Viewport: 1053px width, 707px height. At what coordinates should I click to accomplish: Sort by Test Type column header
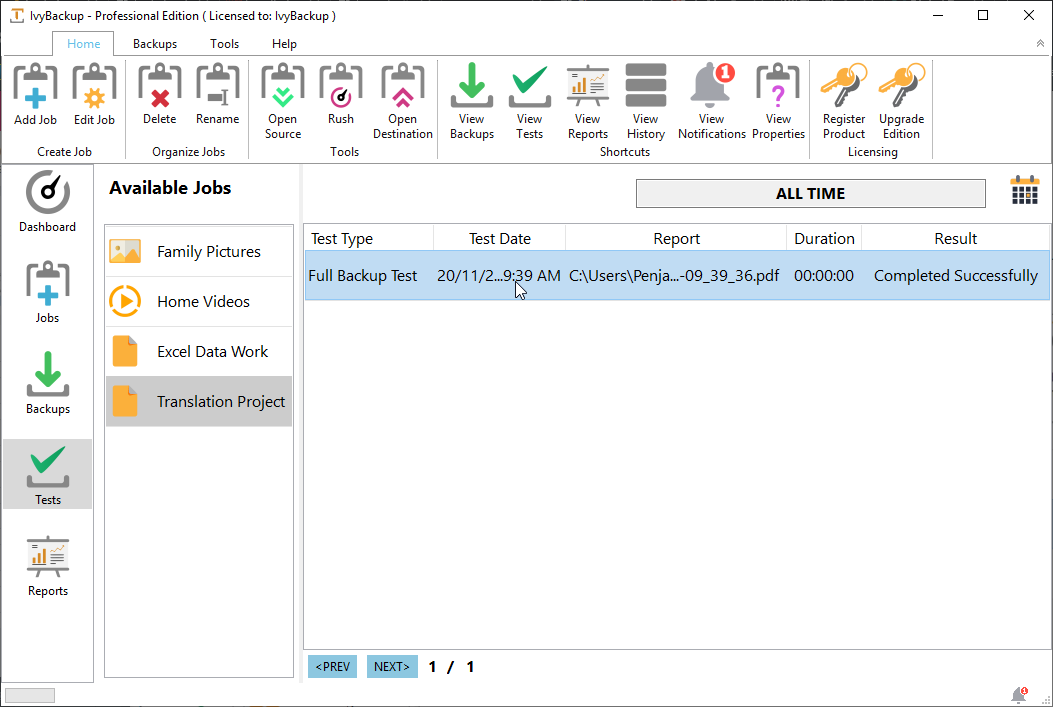[369, 238]
